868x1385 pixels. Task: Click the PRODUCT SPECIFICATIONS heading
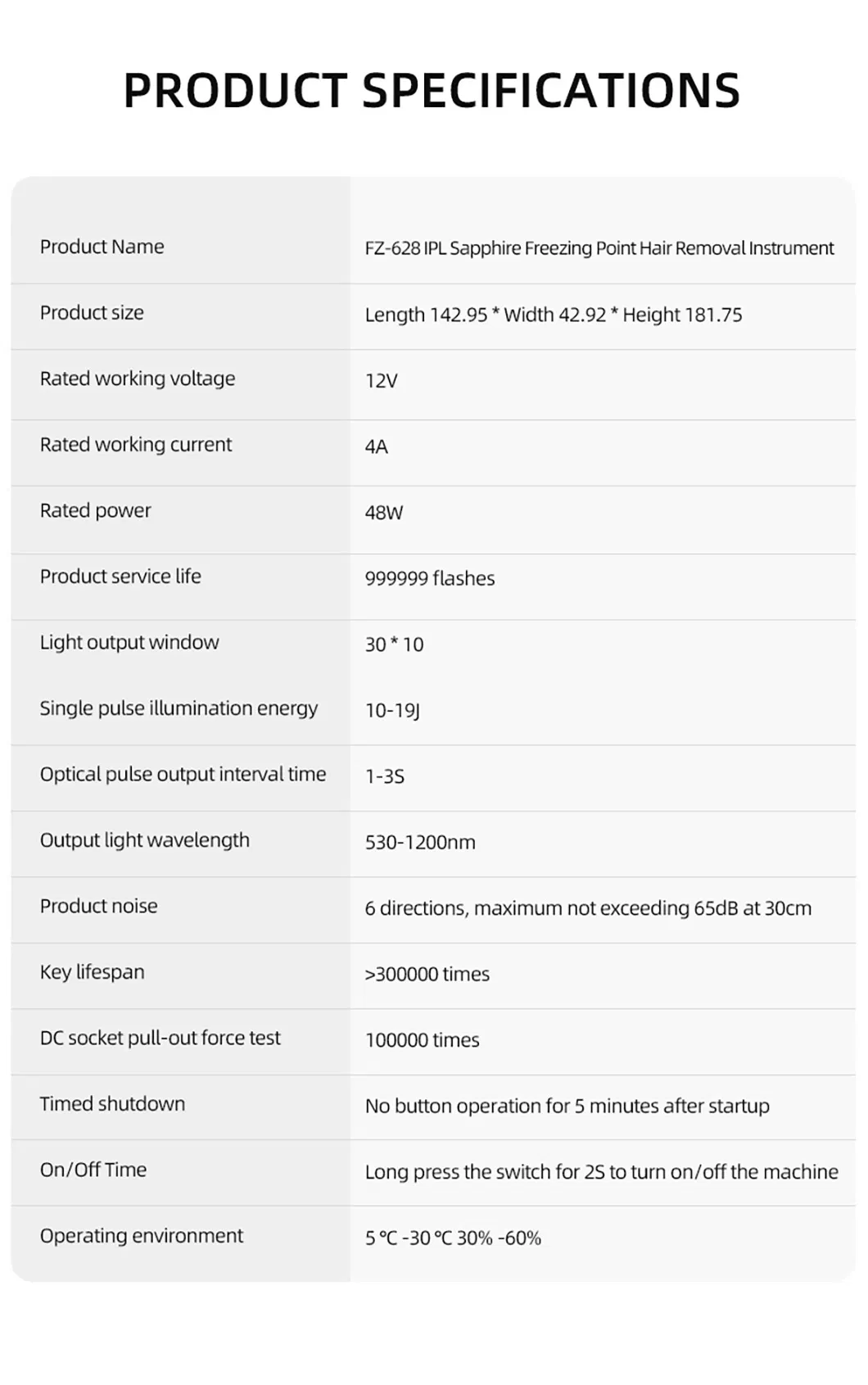(432, 90)
